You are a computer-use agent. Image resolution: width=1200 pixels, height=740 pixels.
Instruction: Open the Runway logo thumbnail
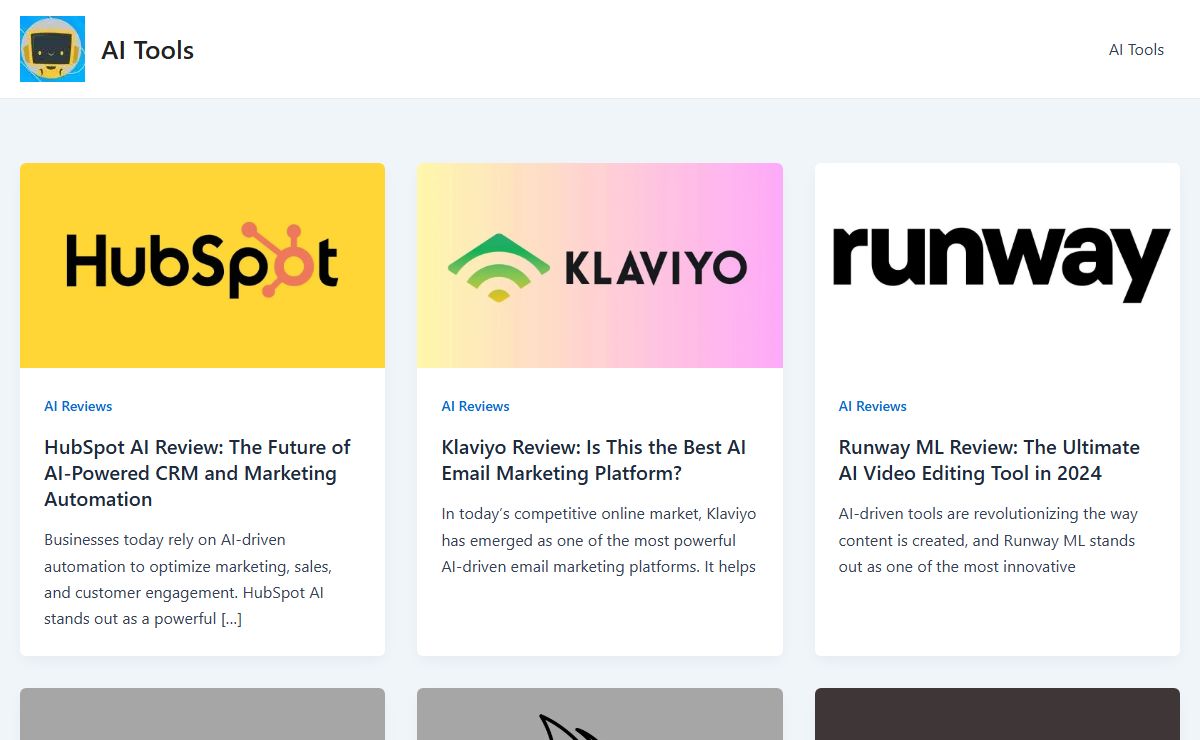[x=997, y=265]
